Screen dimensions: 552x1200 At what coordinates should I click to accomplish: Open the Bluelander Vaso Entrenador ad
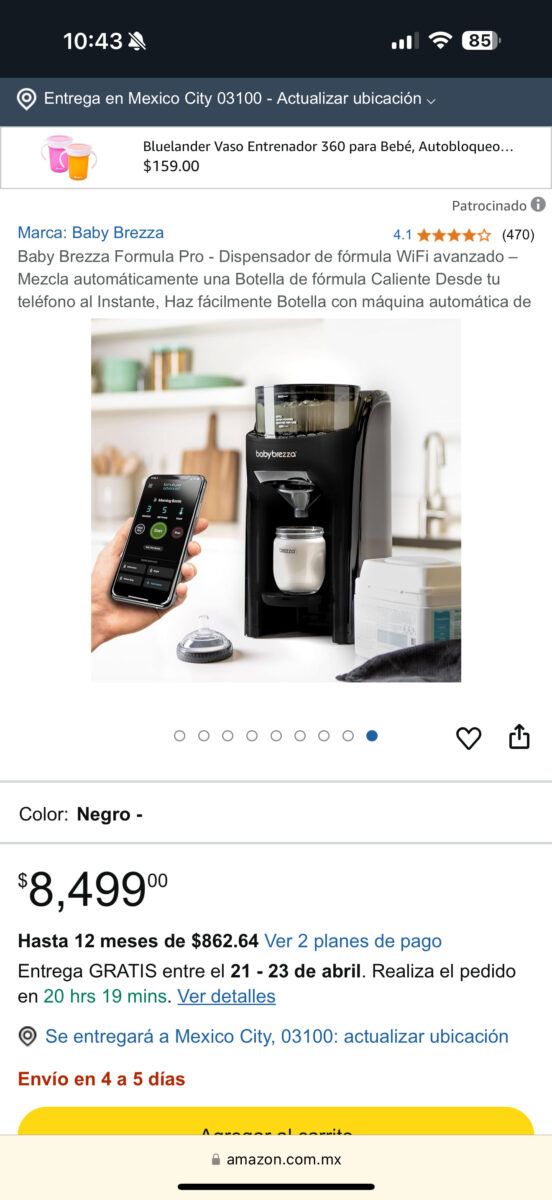click(x=276, y=157)
